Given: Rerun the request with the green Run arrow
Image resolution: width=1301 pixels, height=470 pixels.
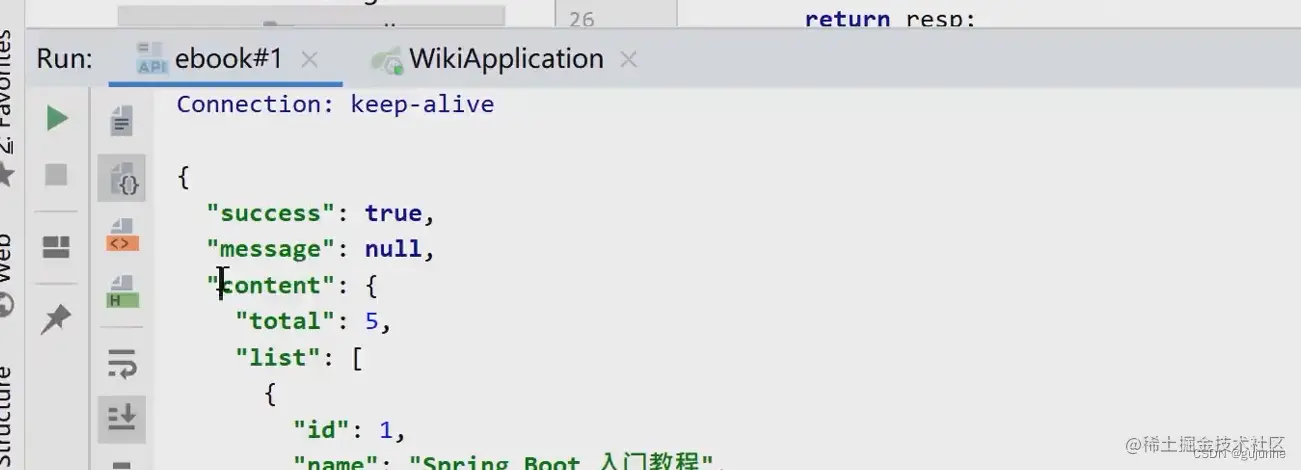Looking at the screenshot, I should 57,118.
